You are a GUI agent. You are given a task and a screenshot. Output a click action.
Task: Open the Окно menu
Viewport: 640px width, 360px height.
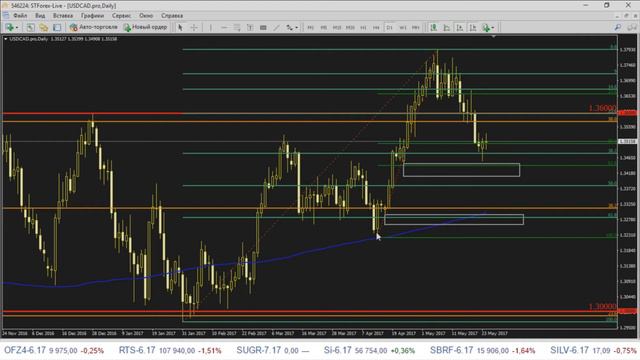coord(146,16)
